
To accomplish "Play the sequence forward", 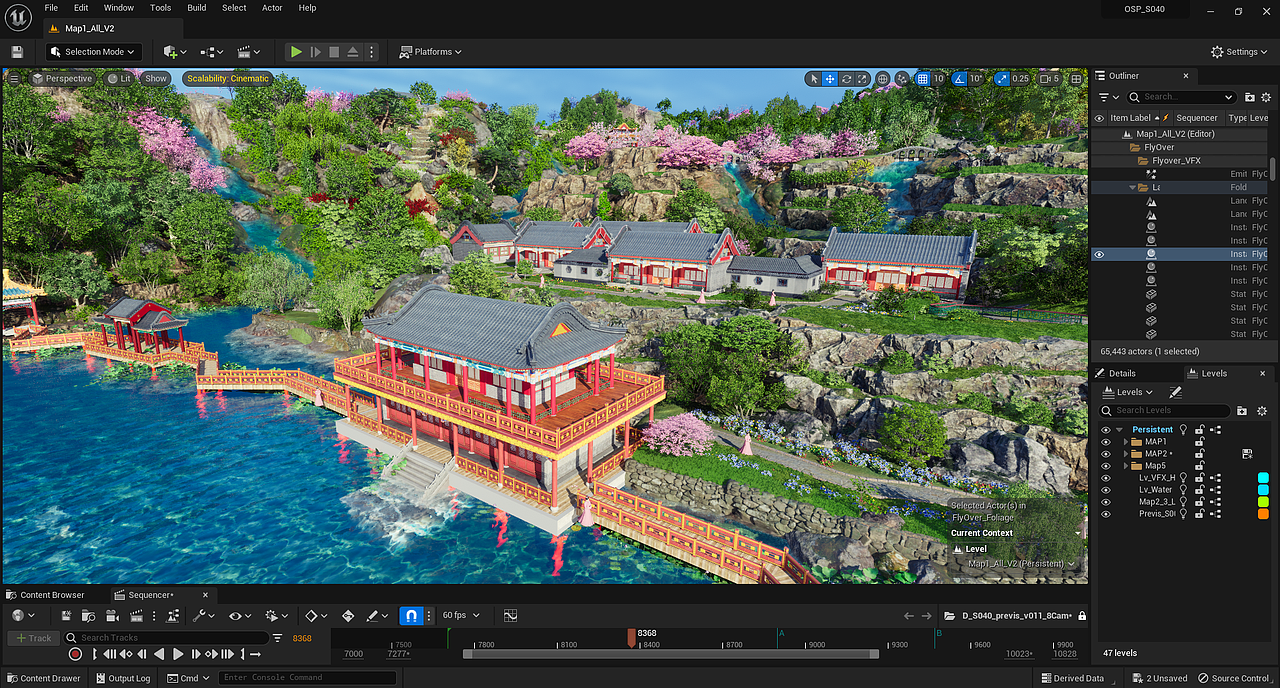I will [x=178, y=654].
